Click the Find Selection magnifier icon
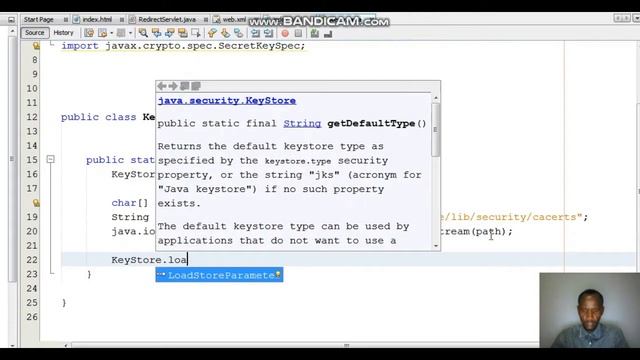This screenshot has height=360, width=640. point(143,33)
